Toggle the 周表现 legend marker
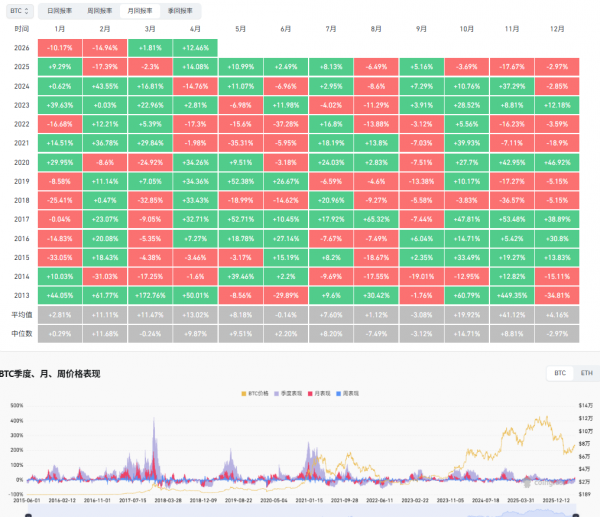600x517 pixels. click(357, 395)
